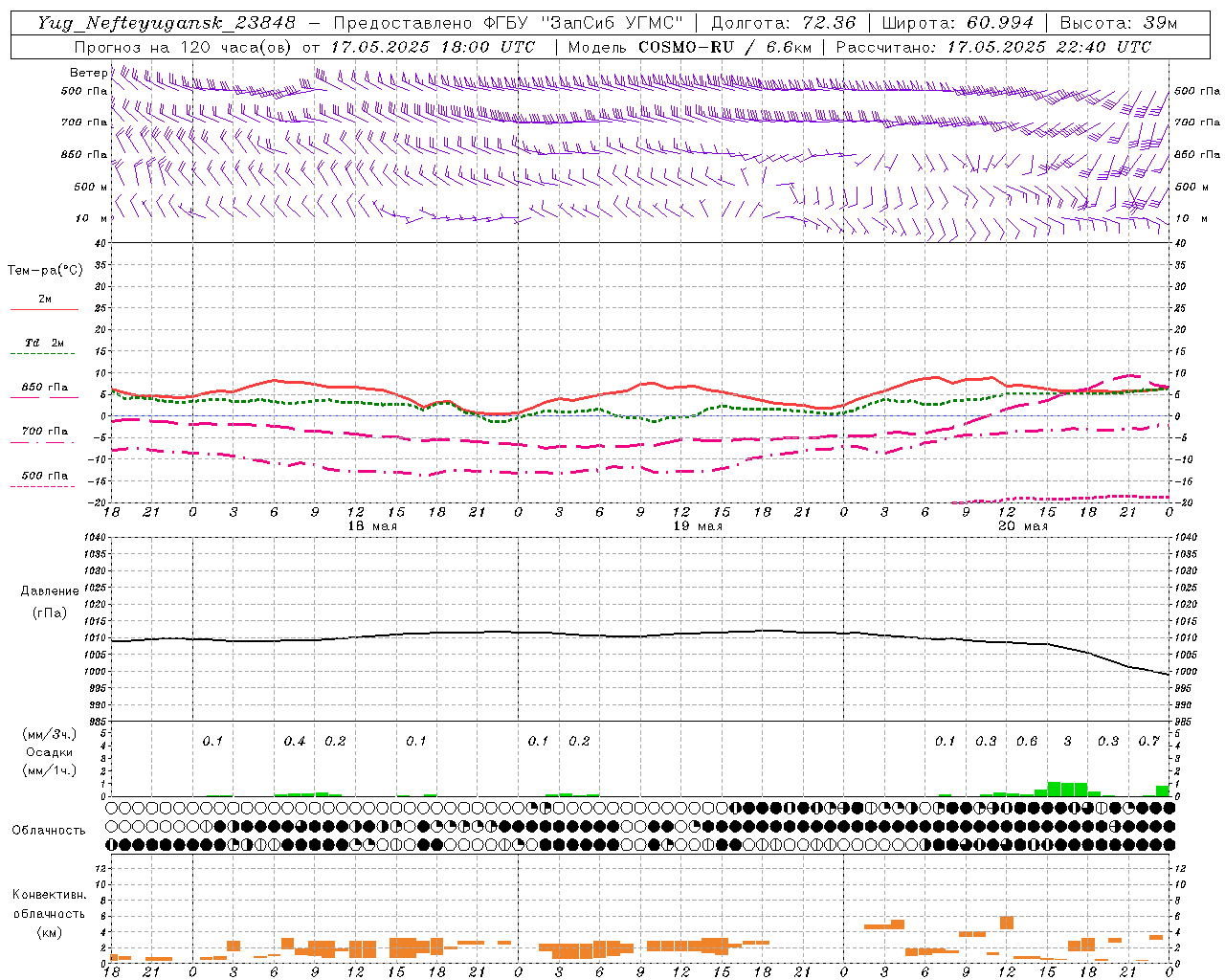Click the 'Давление' pressure panel label
The height and width of the screenshot is (980, 1225).
tap(51, 591)
